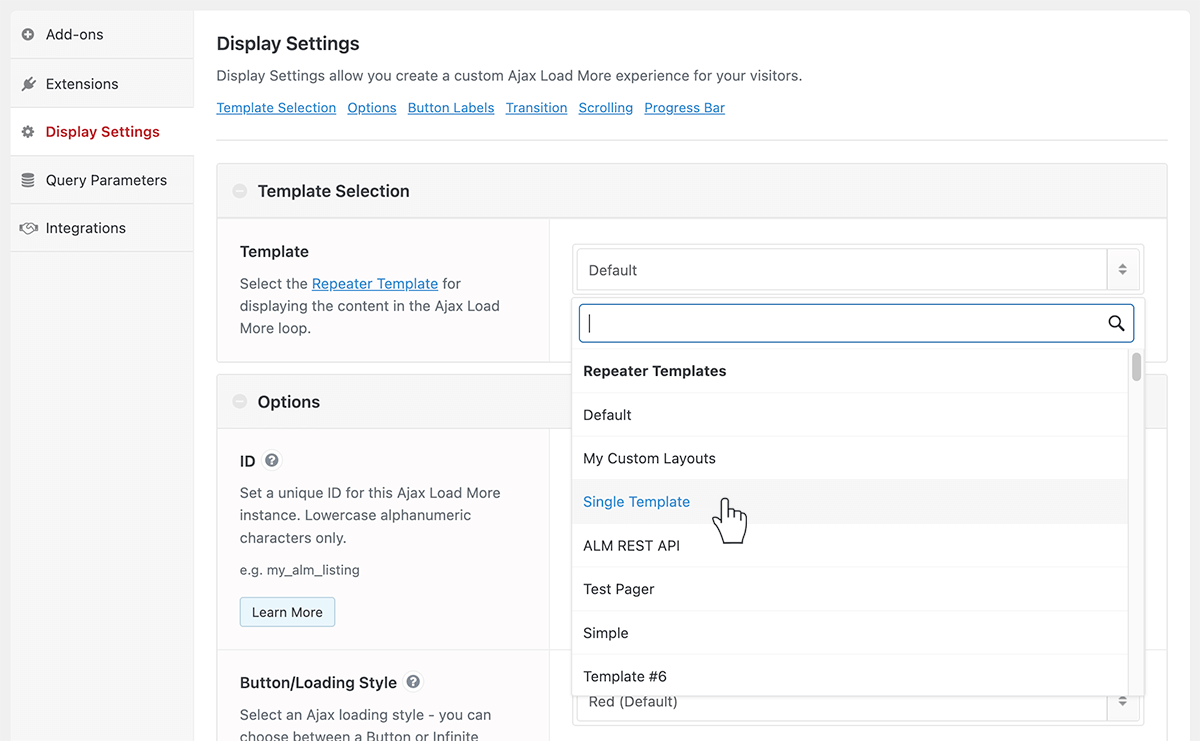
Task: Choose Test Pager template
Action: [850, 589]
